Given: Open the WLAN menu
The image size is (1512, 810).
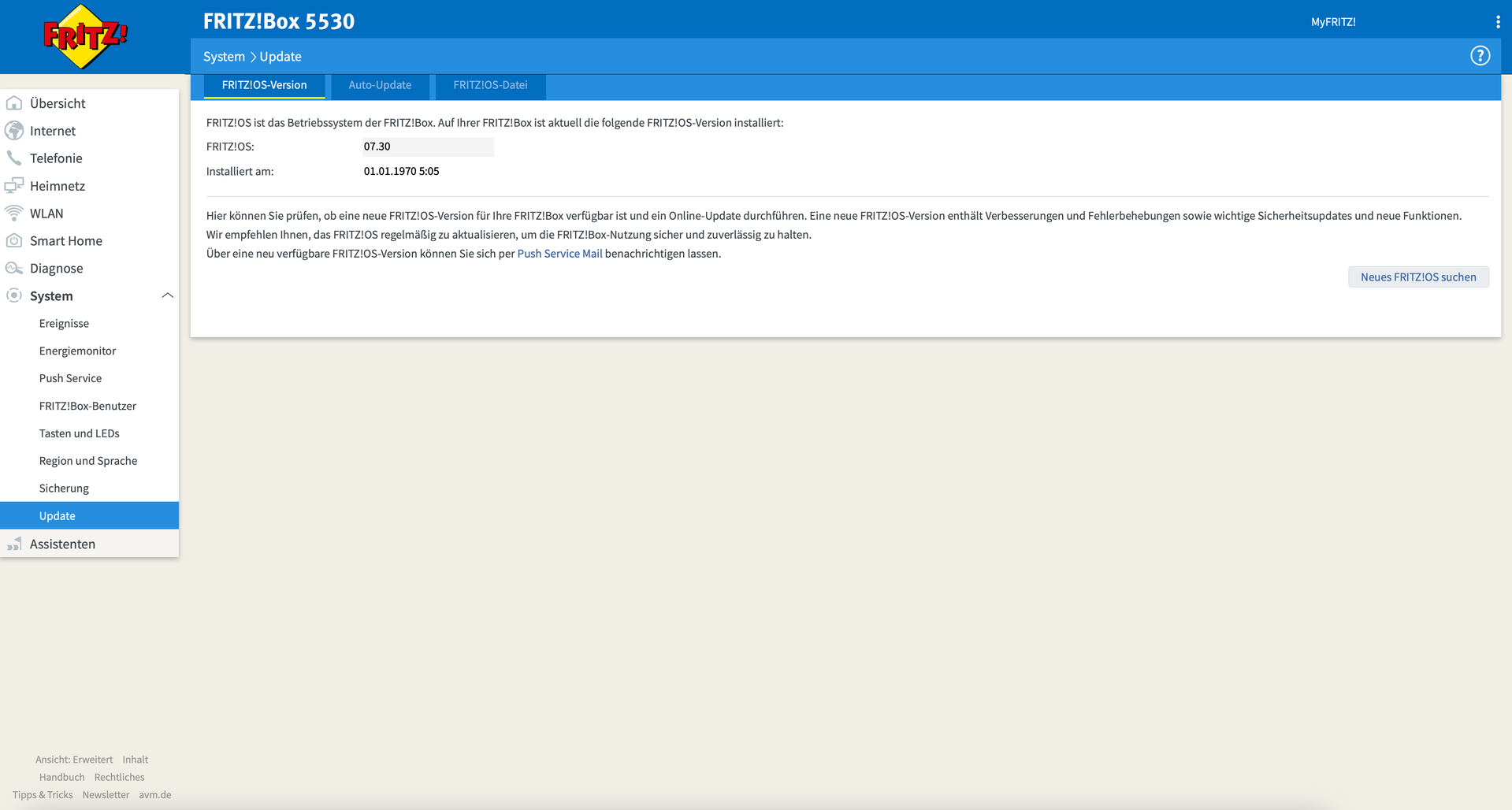Looking at the screenshot, I should point(46,214).
